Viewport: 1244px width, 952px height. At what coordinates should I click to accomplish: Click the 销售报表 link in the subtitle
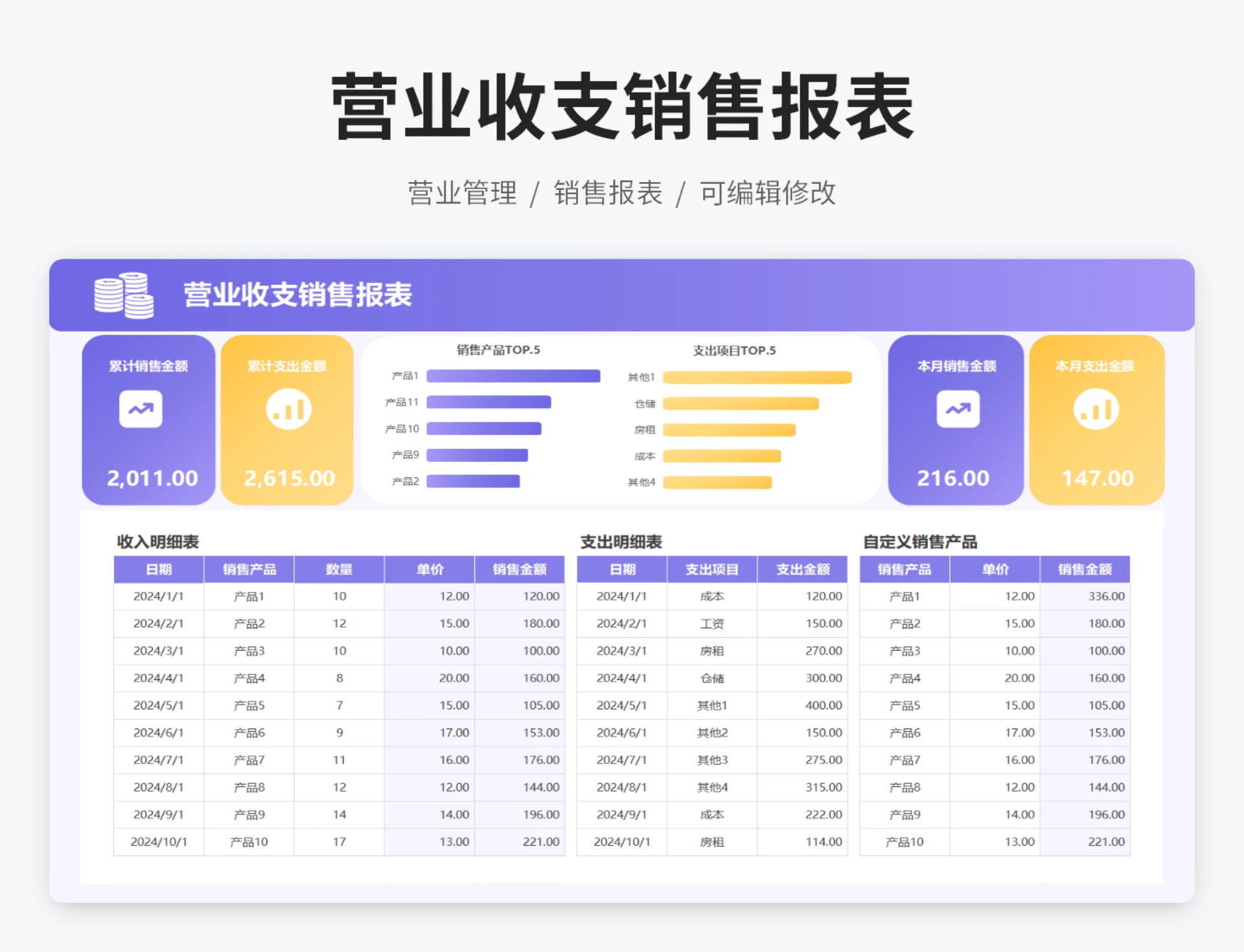click(608, 192)
